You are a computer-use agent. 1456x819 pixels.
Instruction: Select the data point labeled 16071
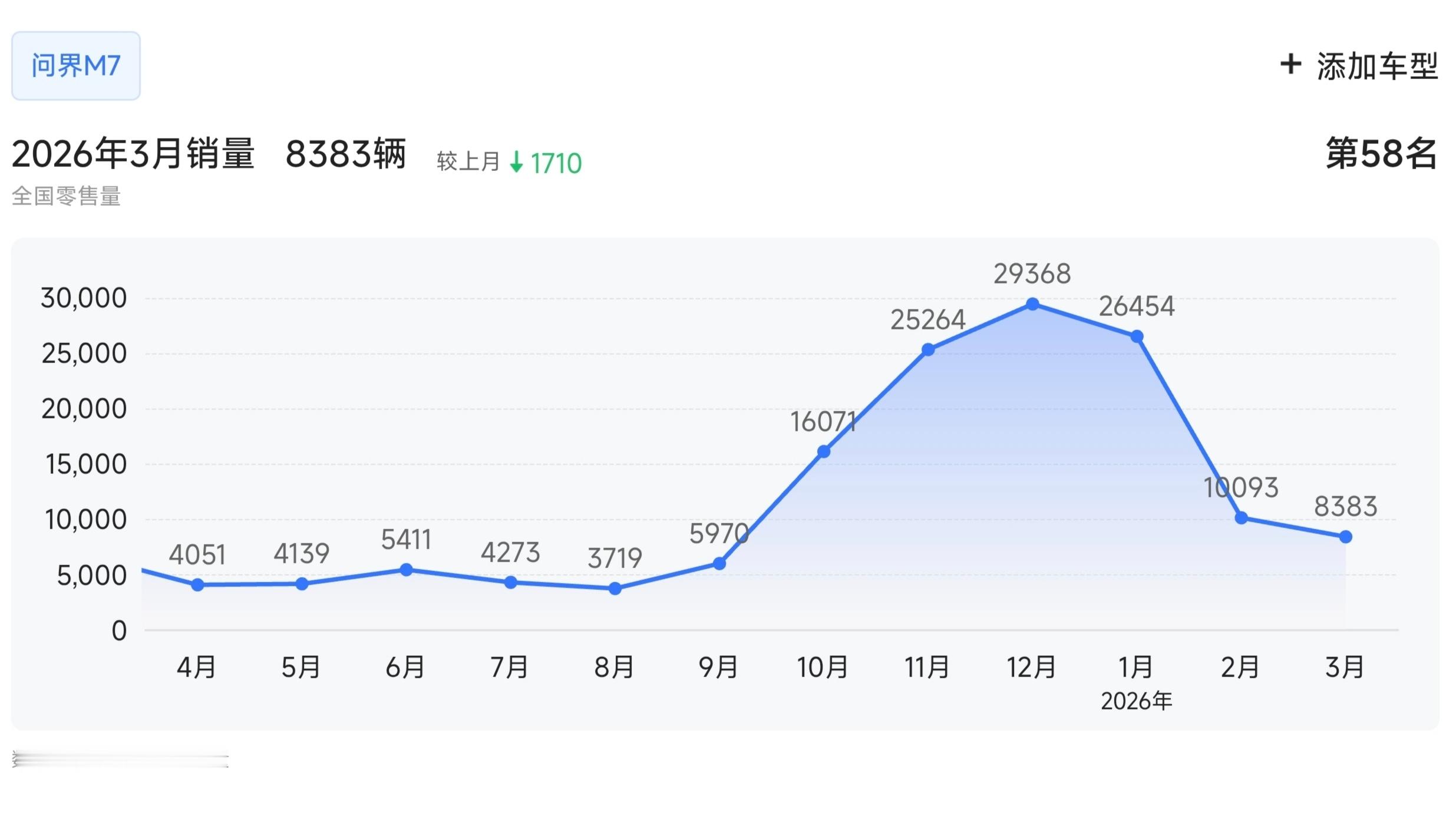(824, 451)
